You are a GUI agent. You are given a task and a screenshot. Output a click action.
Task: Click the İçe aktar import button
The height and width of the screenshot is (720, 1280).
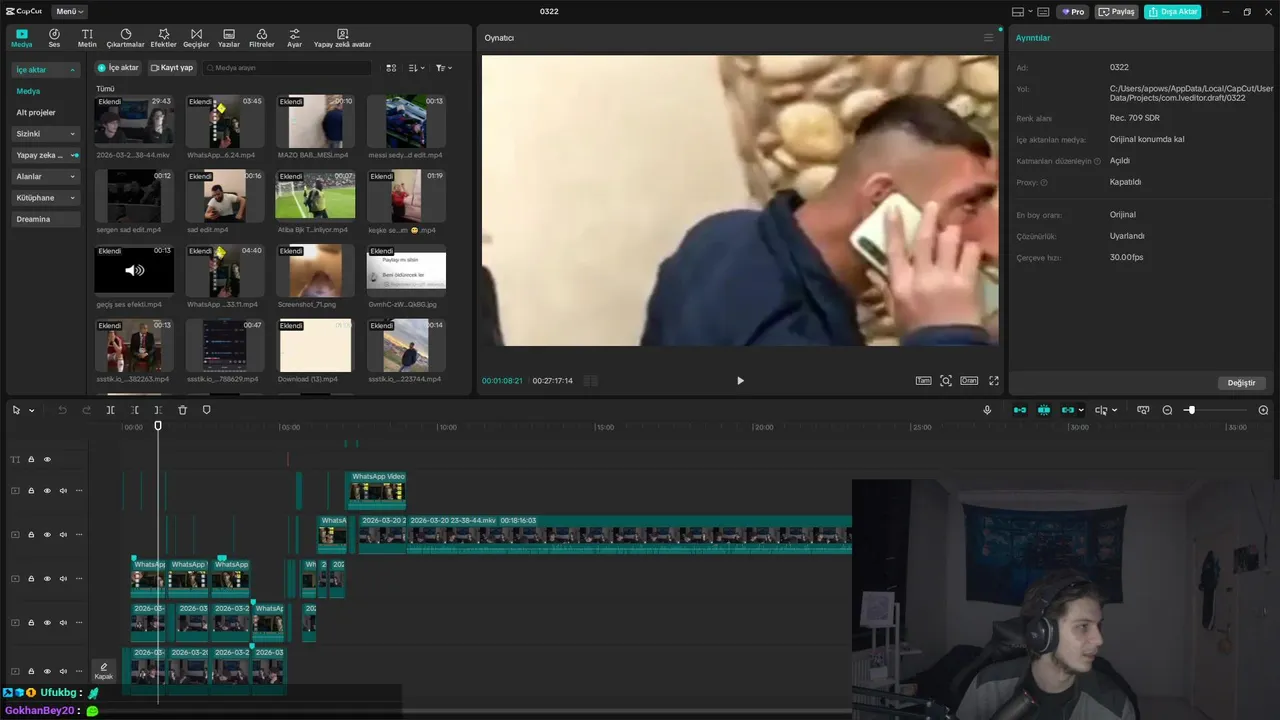(x=118, y=68)
